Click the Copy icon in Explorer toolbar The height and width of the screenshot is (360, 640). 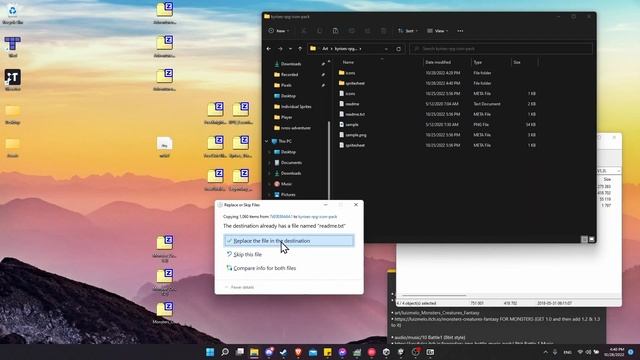click(320, 31)
